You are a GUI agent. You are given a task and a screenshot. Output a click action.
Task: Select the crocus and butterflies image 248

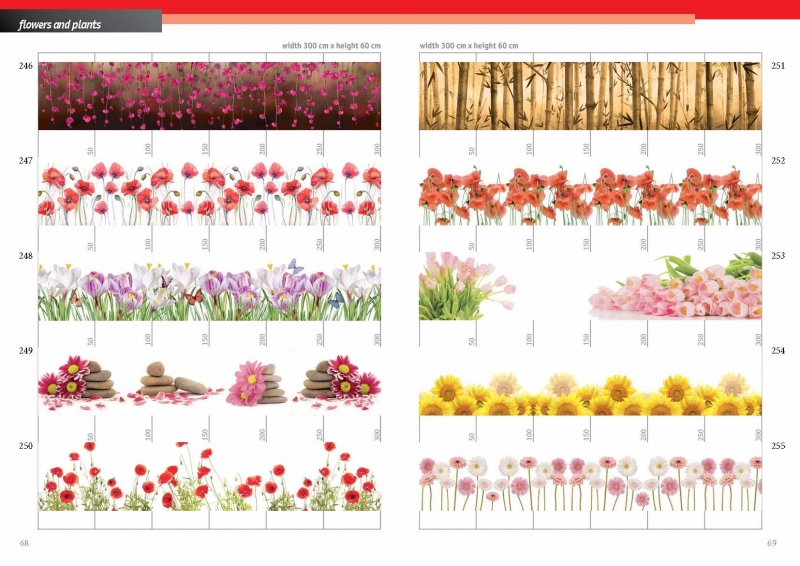click(209, 290)
